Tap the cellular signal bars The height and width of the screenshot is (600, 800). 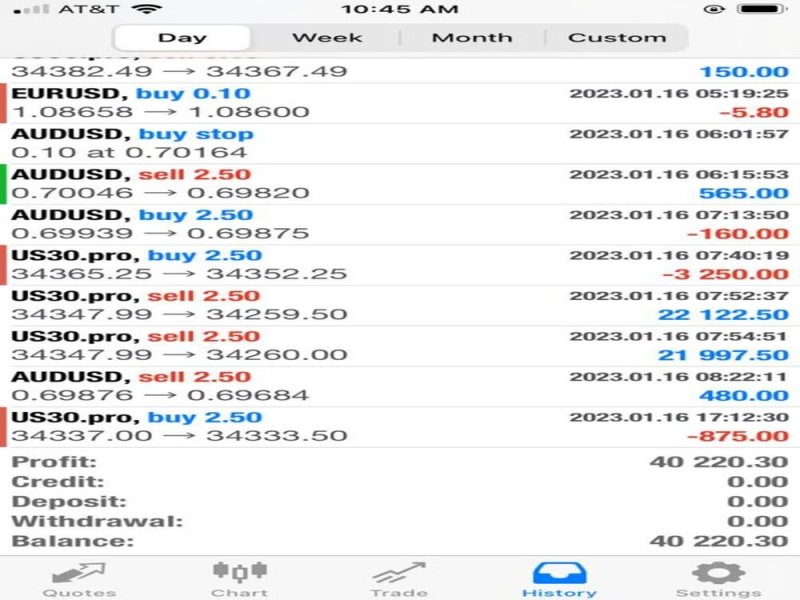[32, 9]
